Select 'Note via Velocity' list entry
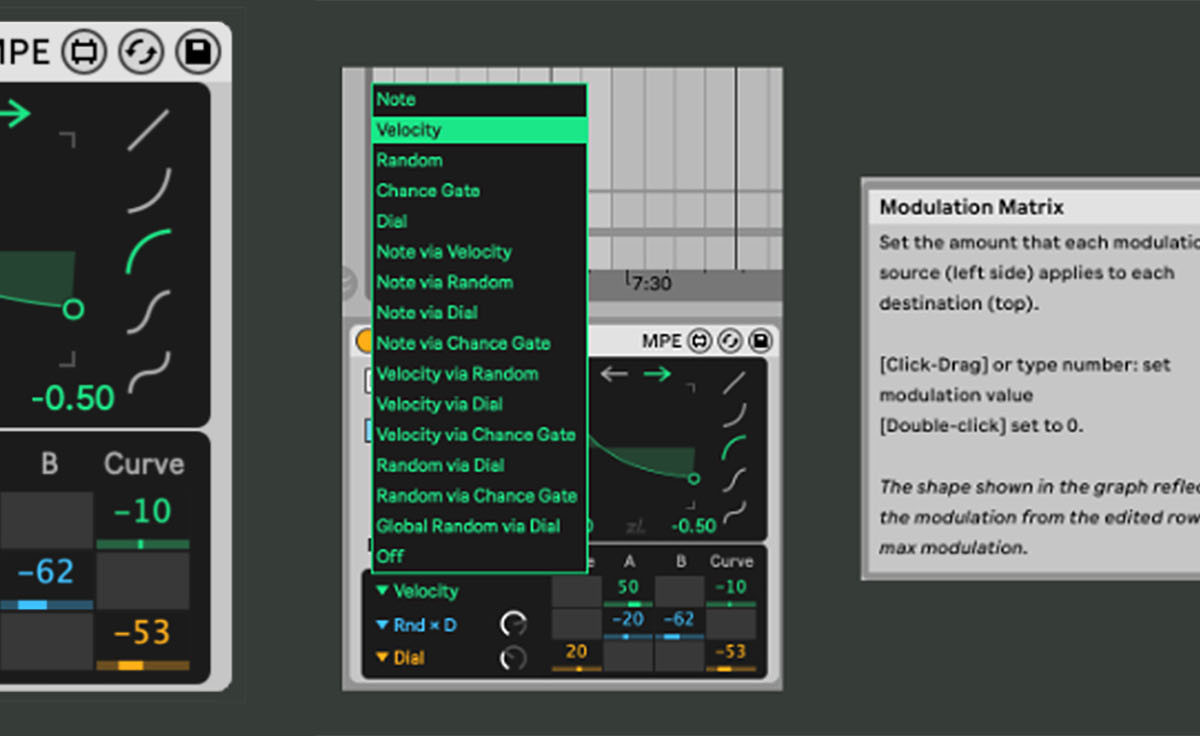The height and width of the screenshot is (736, 1200). [x=444, y=252]
